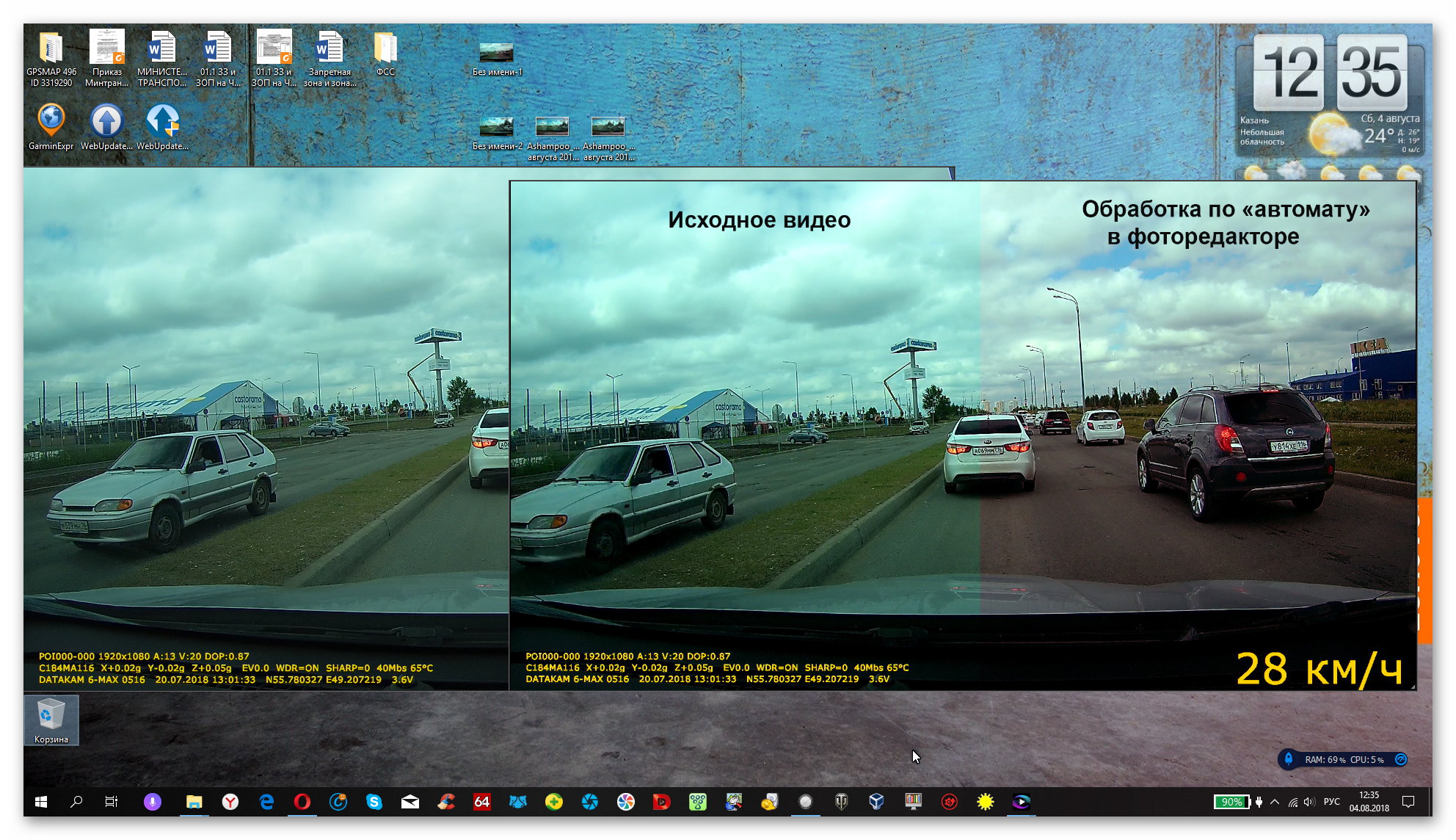Screen dimensions: 1456x840
Task: Launch Skype from the taskbar
Action: coord(374,802)
